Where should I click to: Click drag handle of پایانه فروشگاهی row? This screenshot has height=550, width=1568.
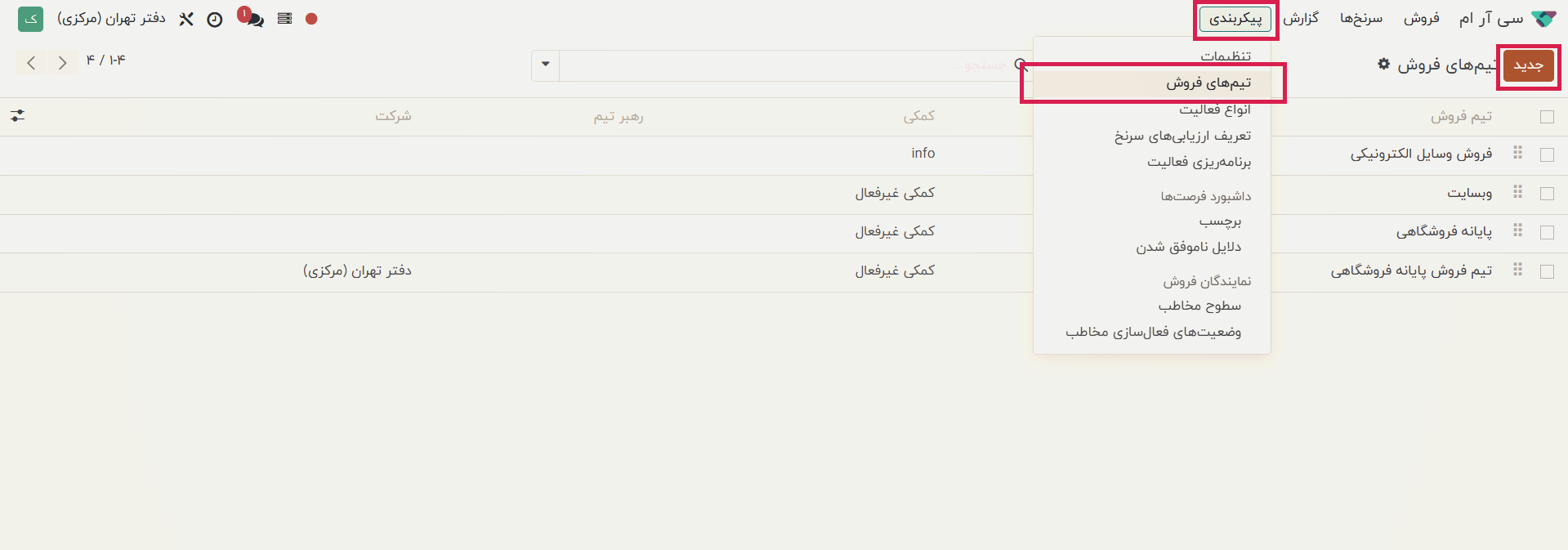(1517, 231)
